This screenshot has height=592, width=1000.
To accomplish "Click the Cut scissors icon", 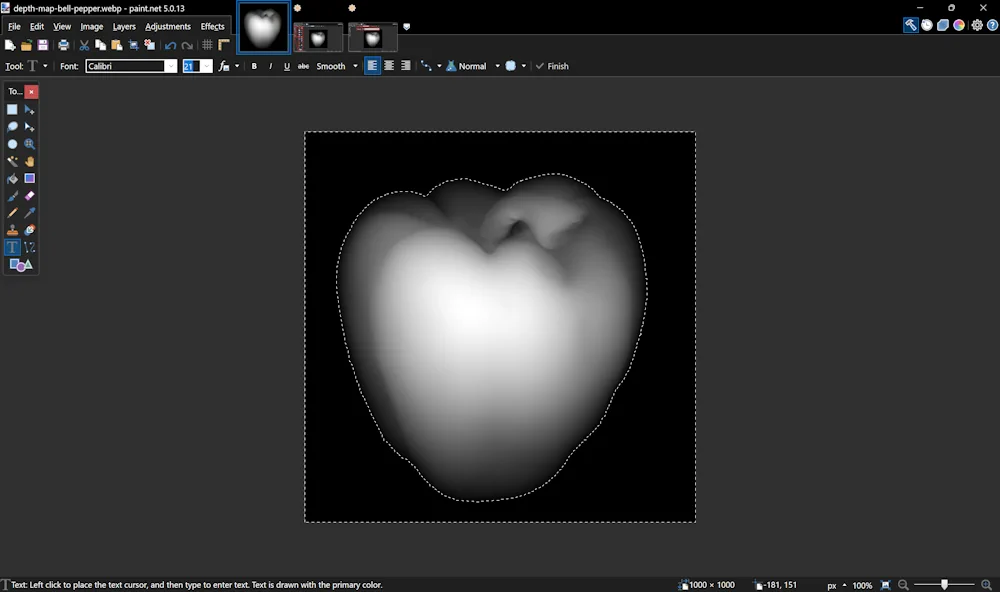I will pos(84,45).
